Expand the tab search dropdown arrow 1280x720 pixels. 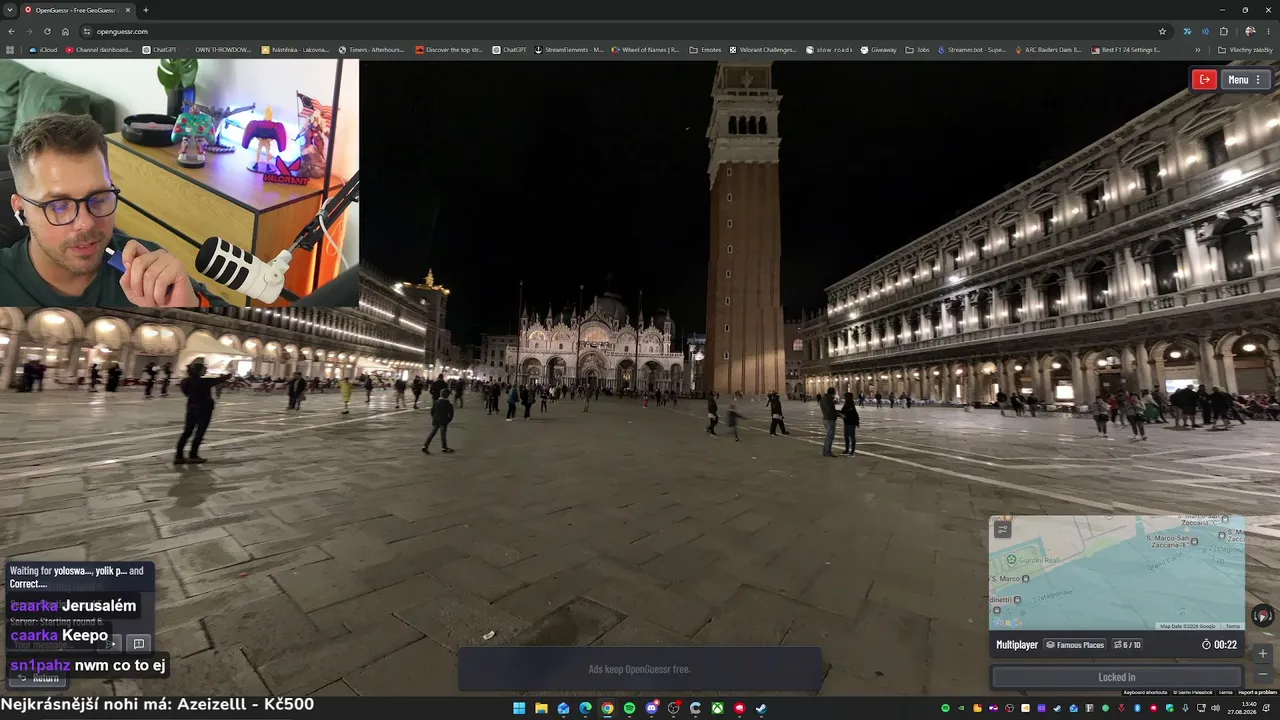point(10,10)
